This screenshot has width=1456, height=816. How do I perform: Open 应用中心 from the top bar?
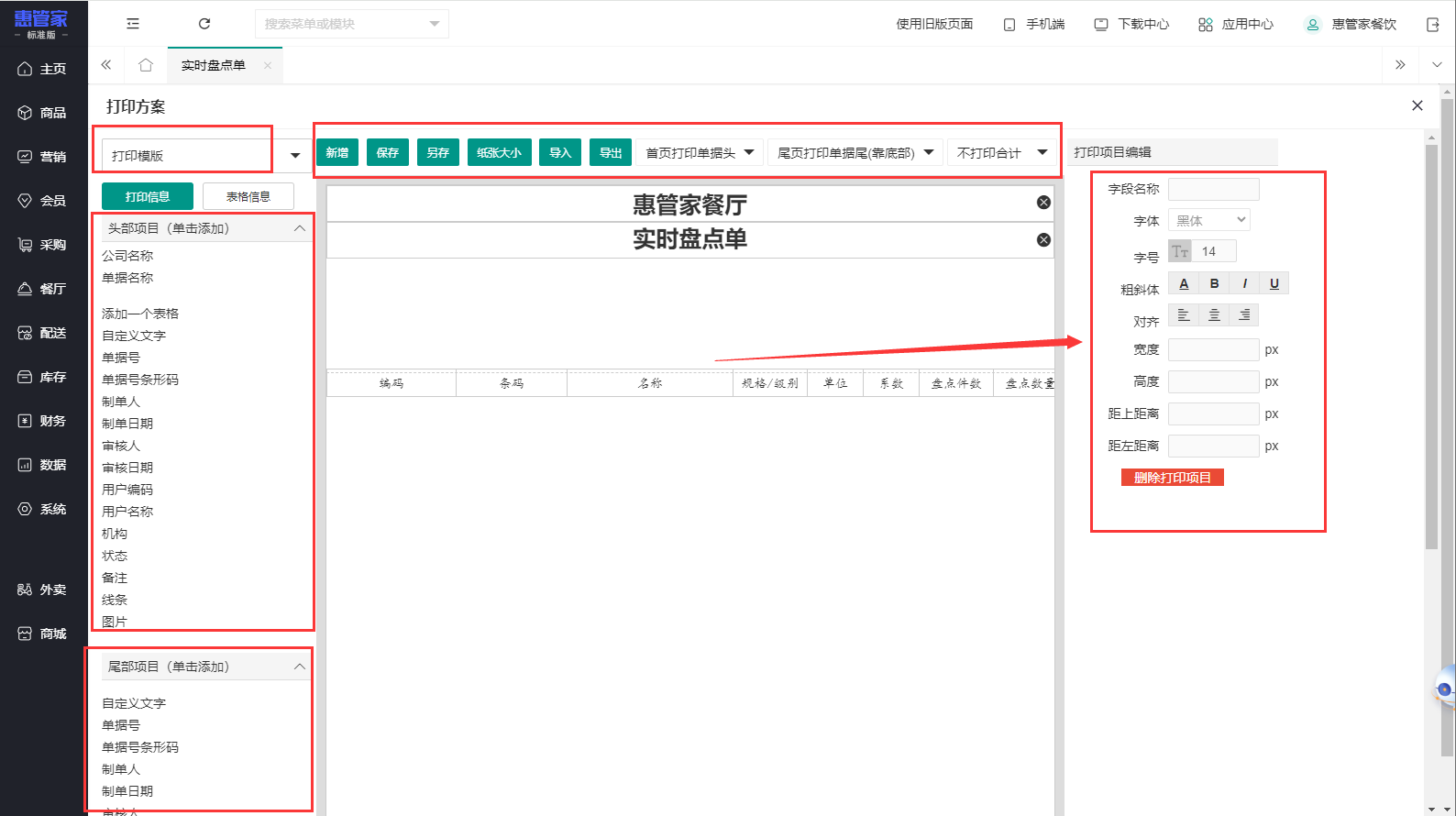[x=1236, y=25]
